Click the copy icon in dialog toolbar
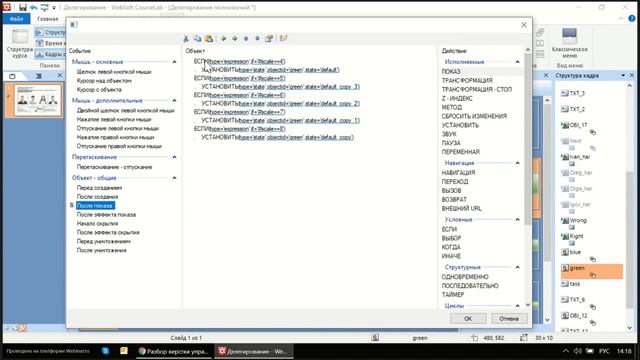The image size is (640, 360). [x=197, y=38]
